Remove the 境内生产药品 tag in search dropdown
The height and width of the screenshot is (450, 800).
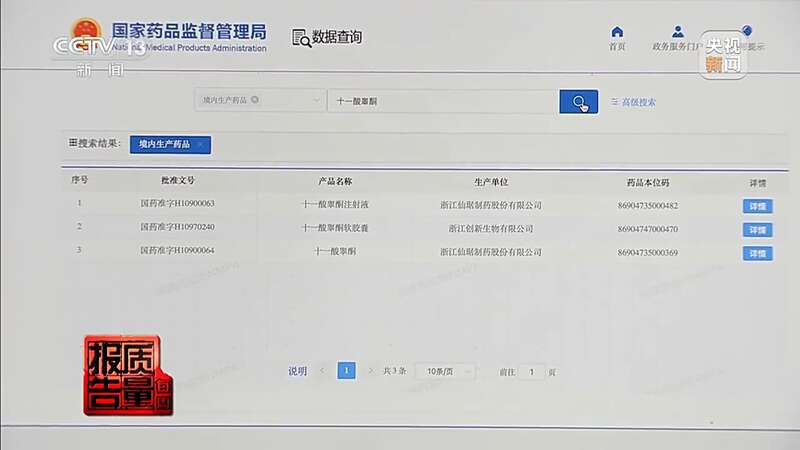tap(255, 100)
